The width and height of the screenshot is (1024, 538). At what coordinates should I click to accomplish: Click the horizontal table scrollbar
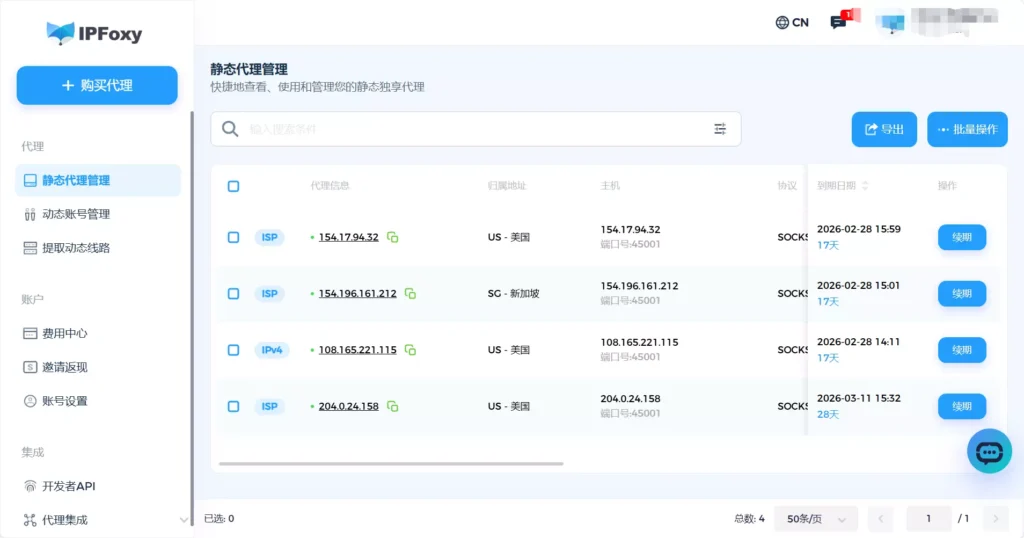tap(390, 464)
